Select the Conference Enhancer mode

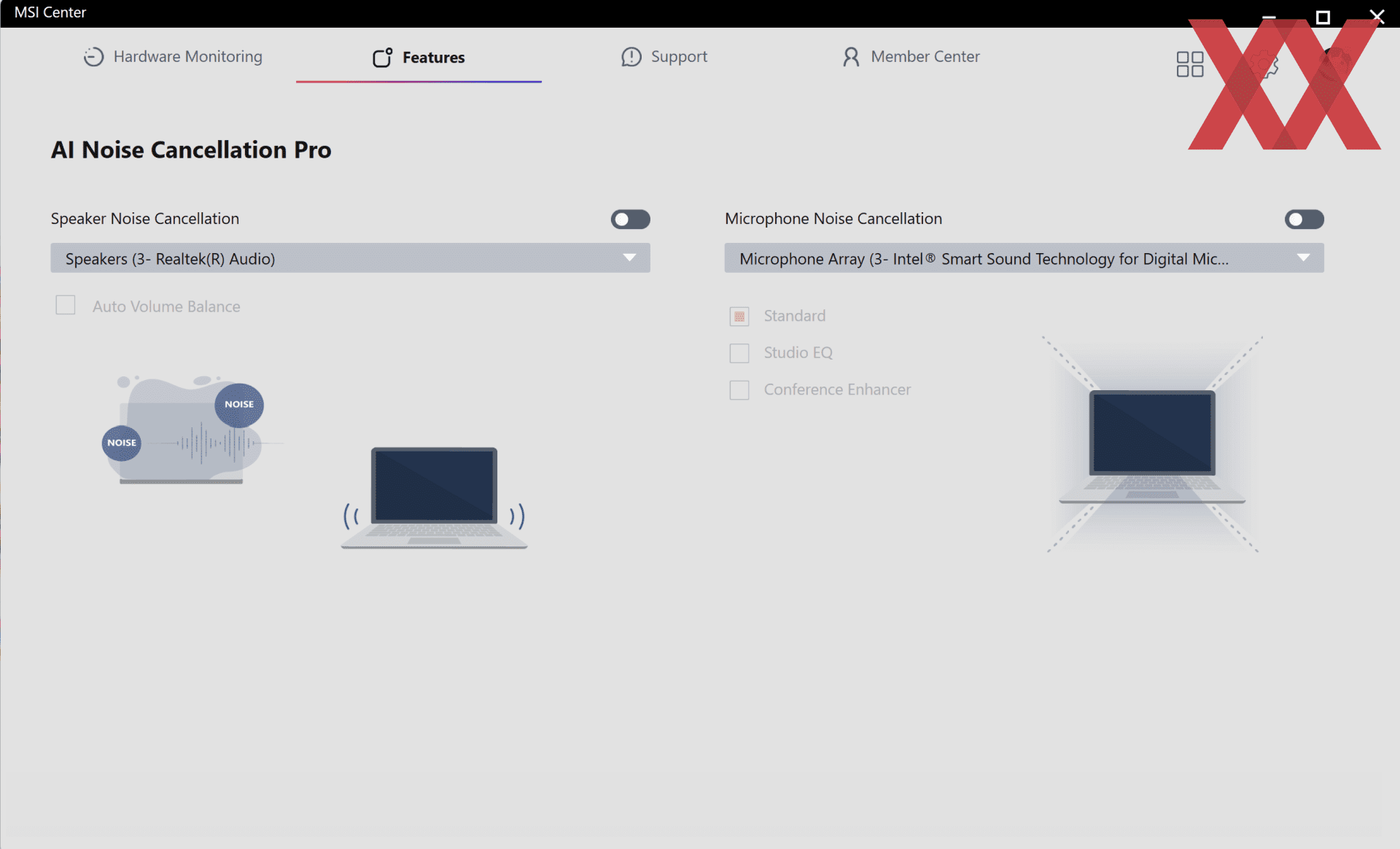(x=739, y=390)
